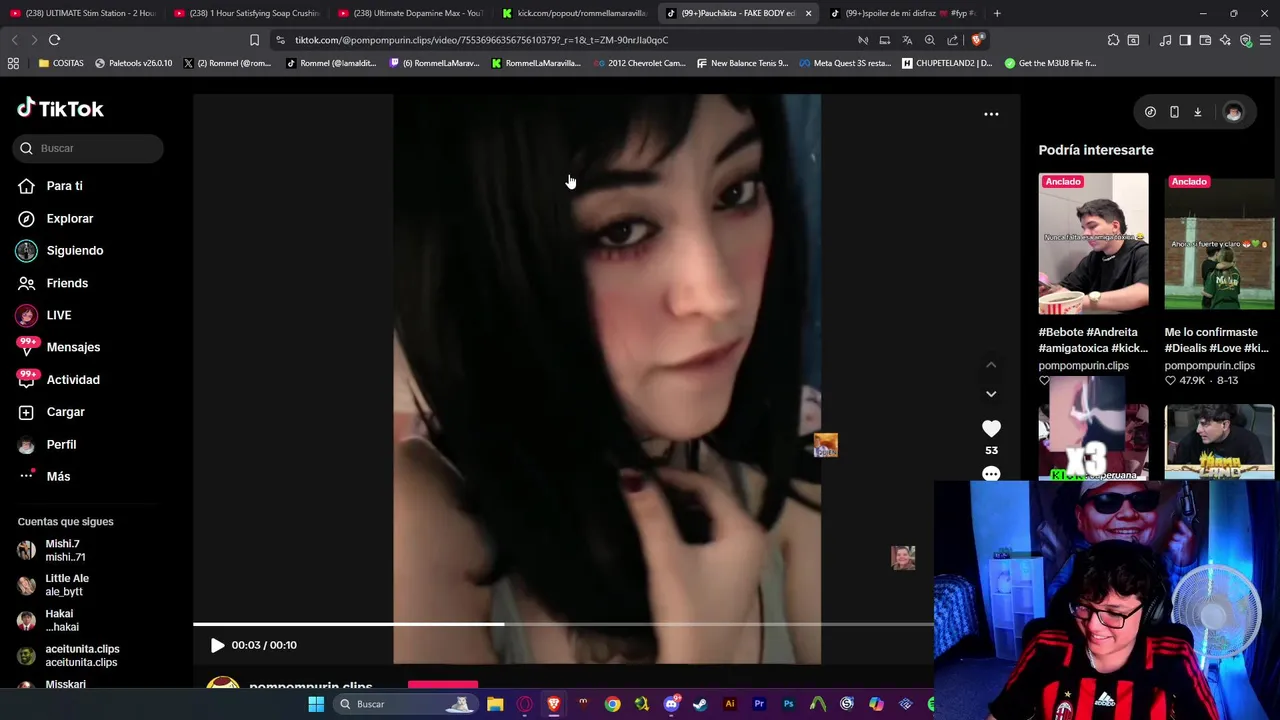Go forward with the browser forward arrow
The image size is (1280, 720).
click(x=34, y=40)
